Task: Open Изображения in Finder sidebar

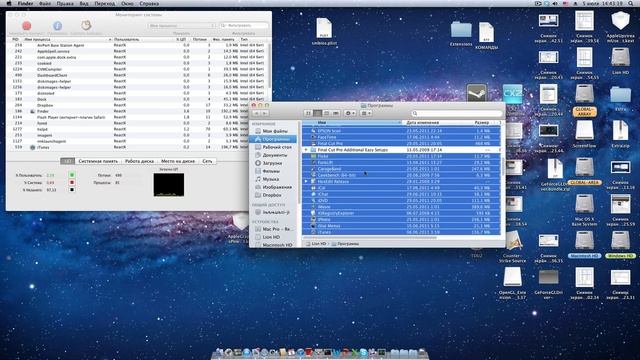Action: (x=277, y=187)
